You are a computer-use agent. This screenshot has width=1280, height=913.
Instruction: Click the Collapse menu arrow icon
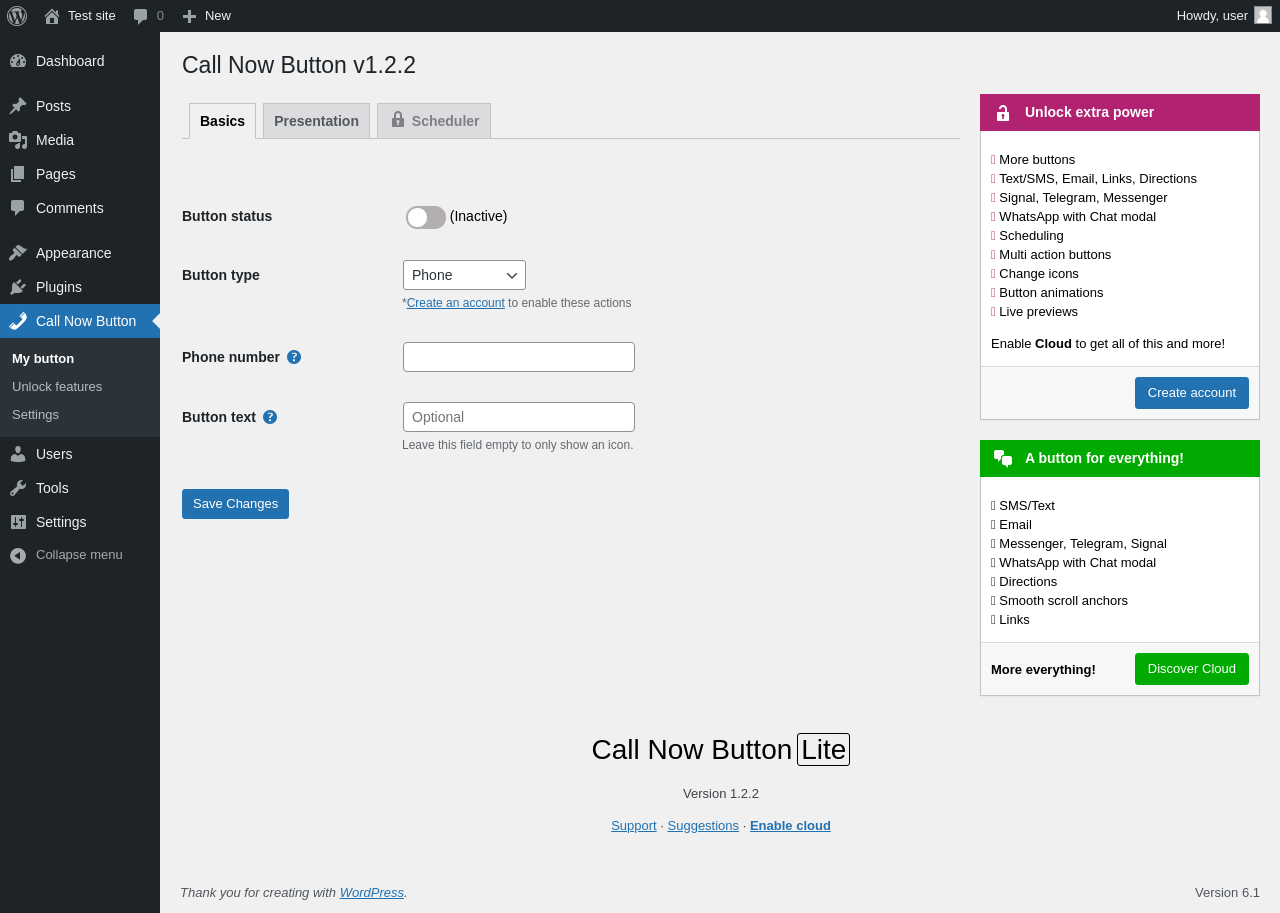tap(18, 555)
